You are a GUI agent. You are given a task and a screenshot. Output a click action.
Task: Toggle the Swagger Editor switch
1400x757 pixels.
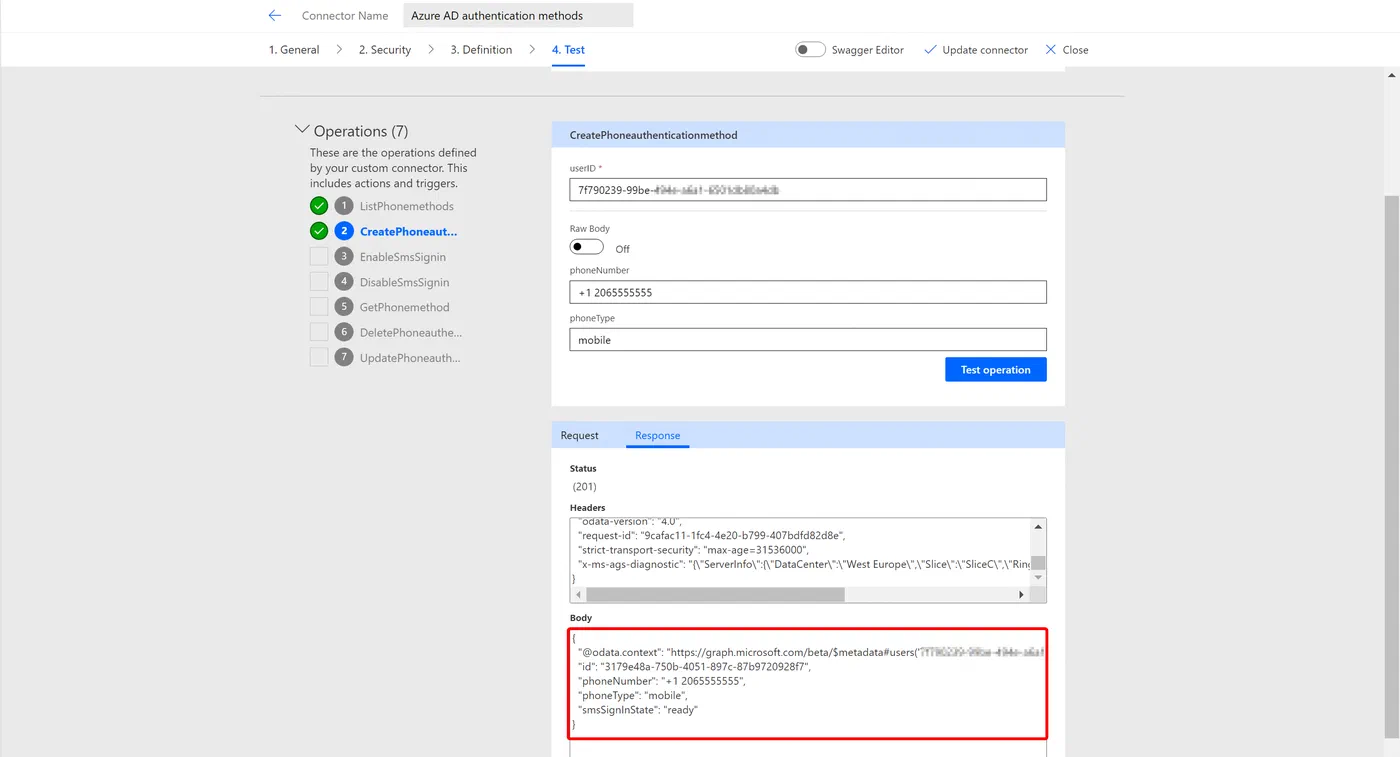point(810,49)
